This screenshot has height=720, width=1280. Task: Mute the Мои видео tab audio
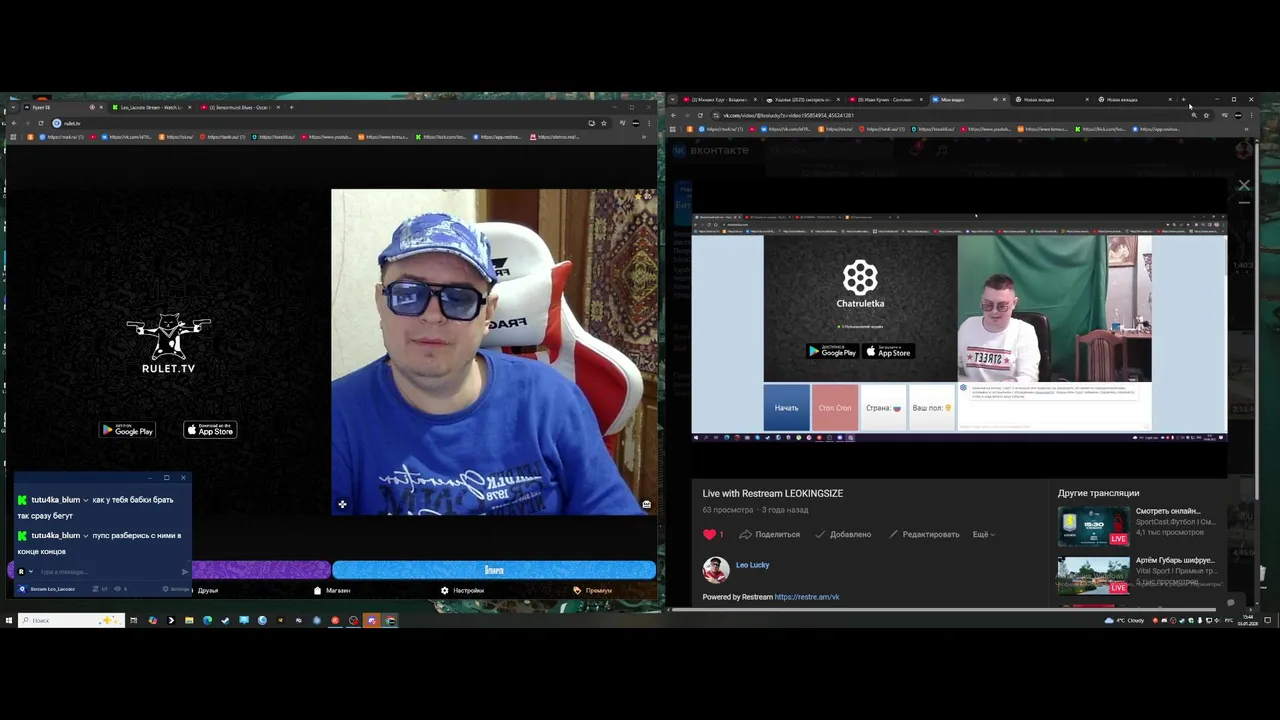click(x=995, y=99)
